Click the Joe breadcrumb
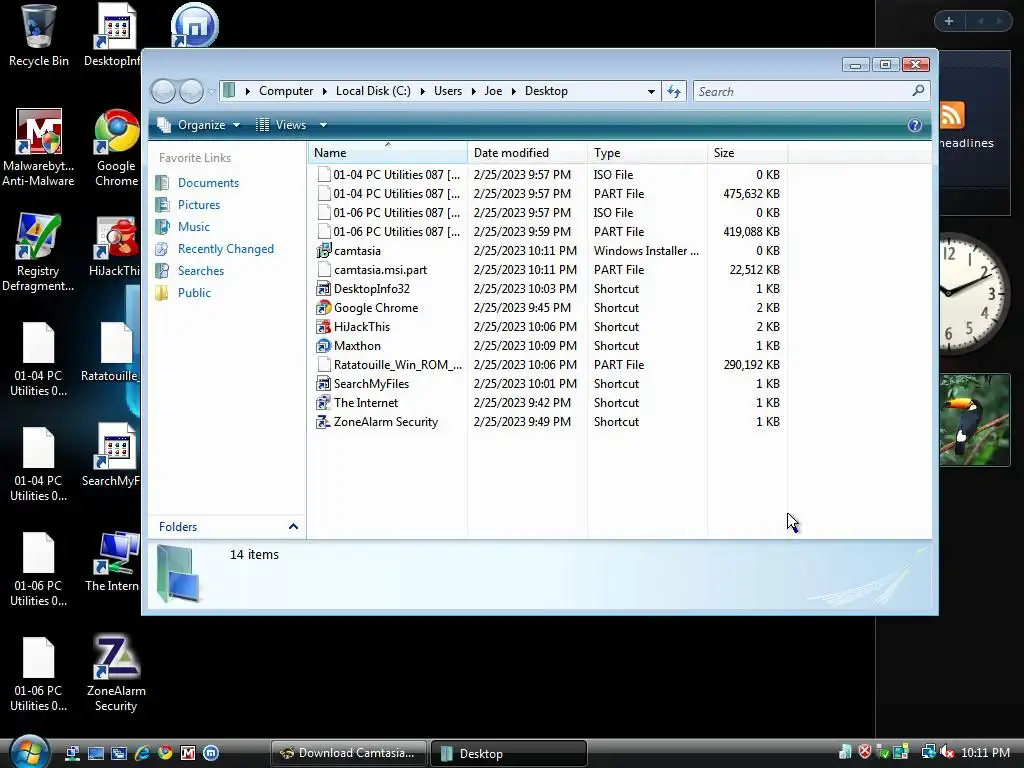Viewport: 1024px width, 768px height. [x=493, y=91]
